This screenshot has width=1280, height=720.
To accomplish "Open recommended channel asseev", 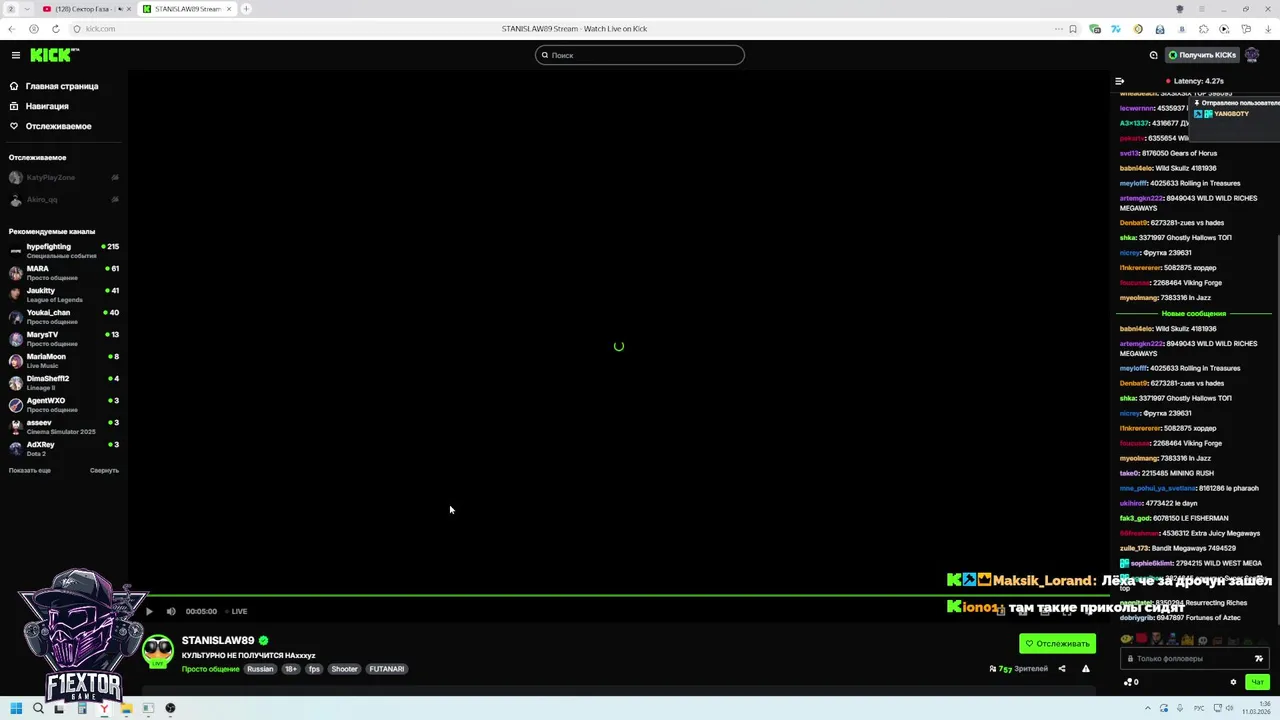I will [x=63, y=426].
